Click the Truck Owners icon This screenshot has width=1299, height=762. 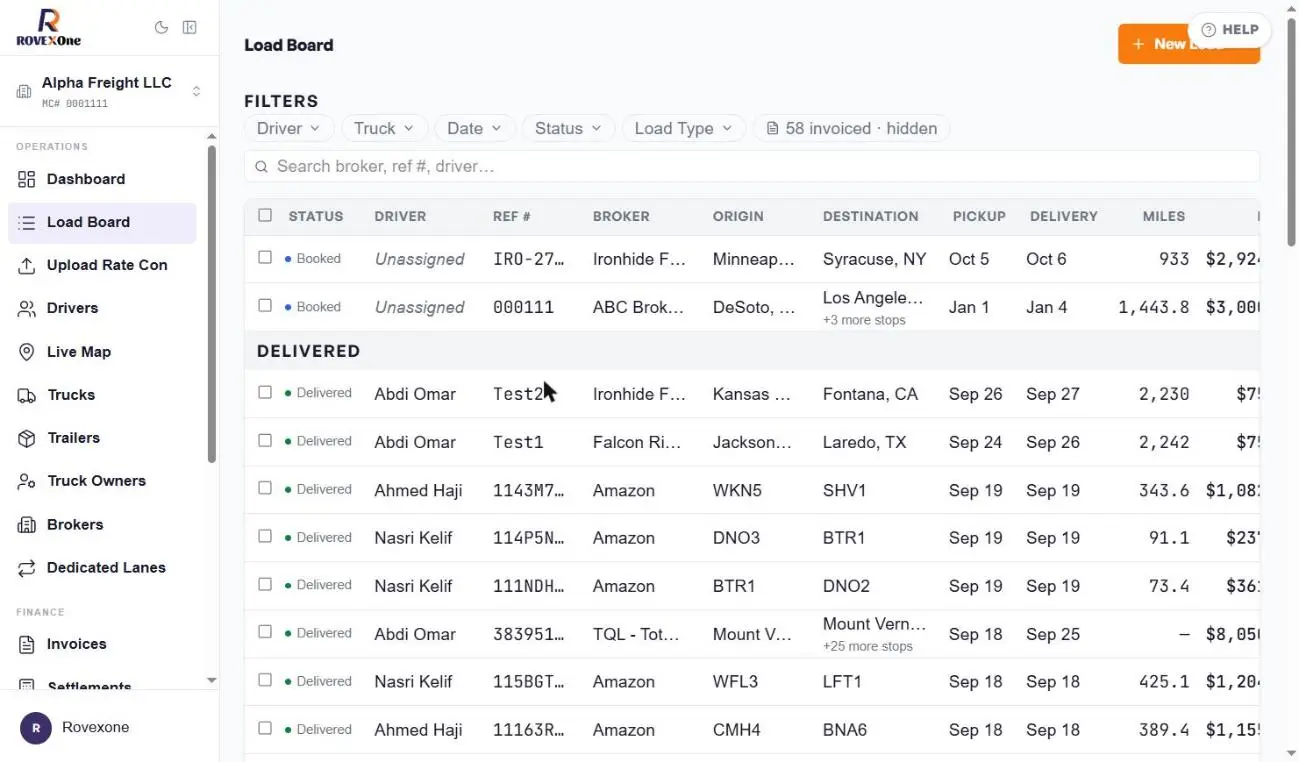pyautogui.click(x=27, y=481)
